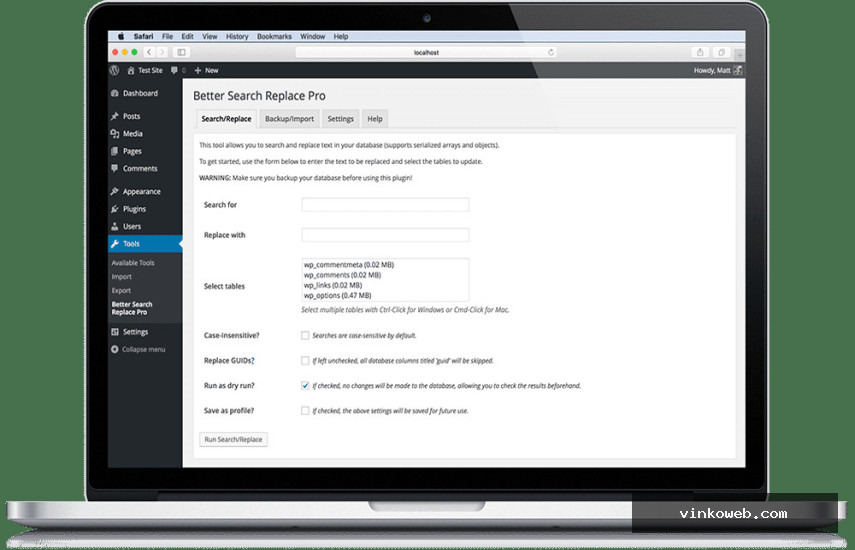This screenshot has height=550, width=855.
Task: Select wp_links table in list
Action: pyautogui.click(x=385, y=286)
